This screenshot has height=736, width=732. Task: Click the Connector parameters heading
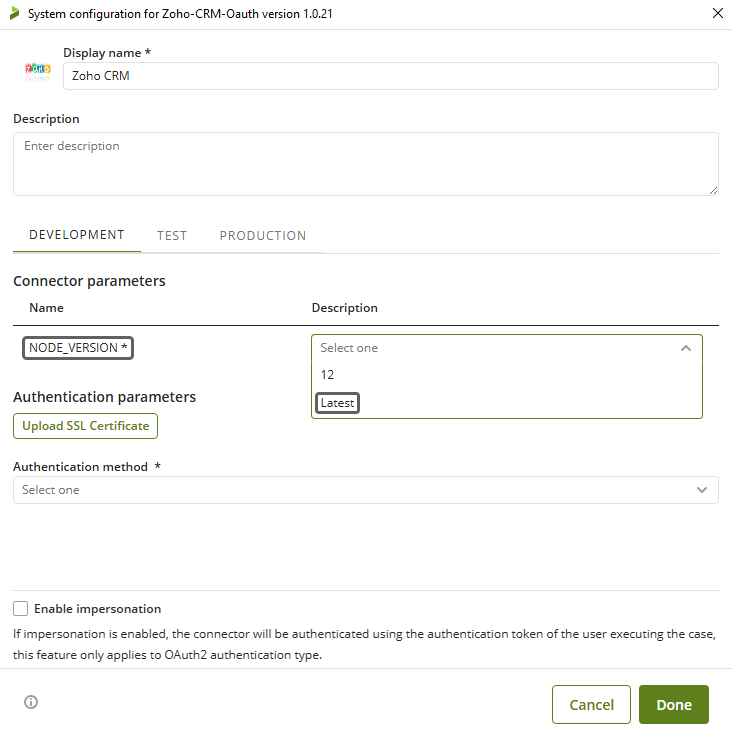point(89,281)
